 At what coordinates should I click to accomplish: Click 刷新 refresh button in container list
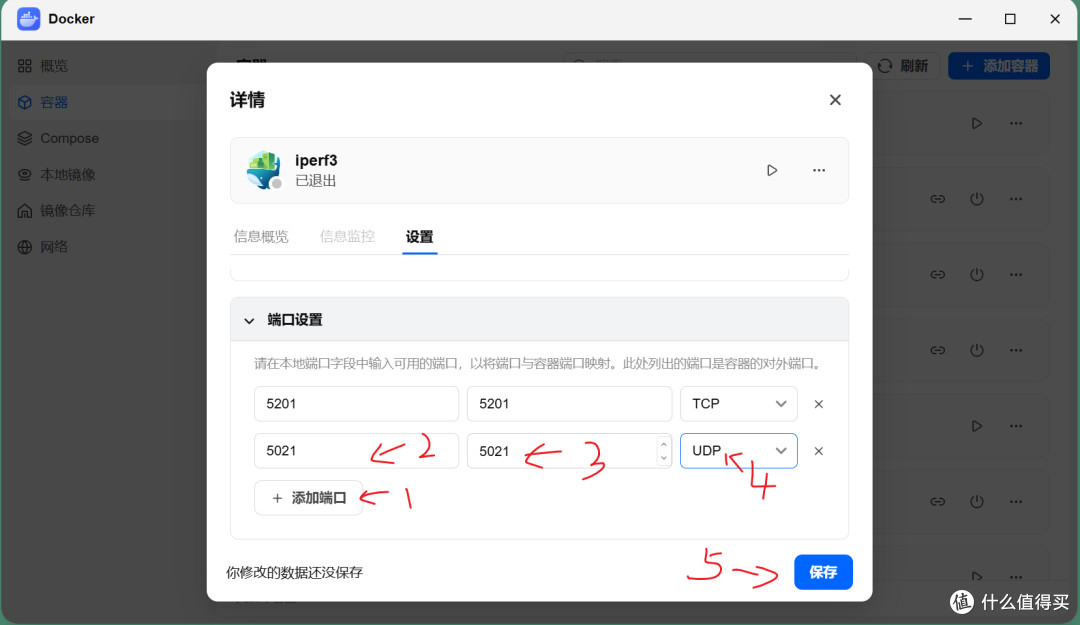[x=902, y=65]
